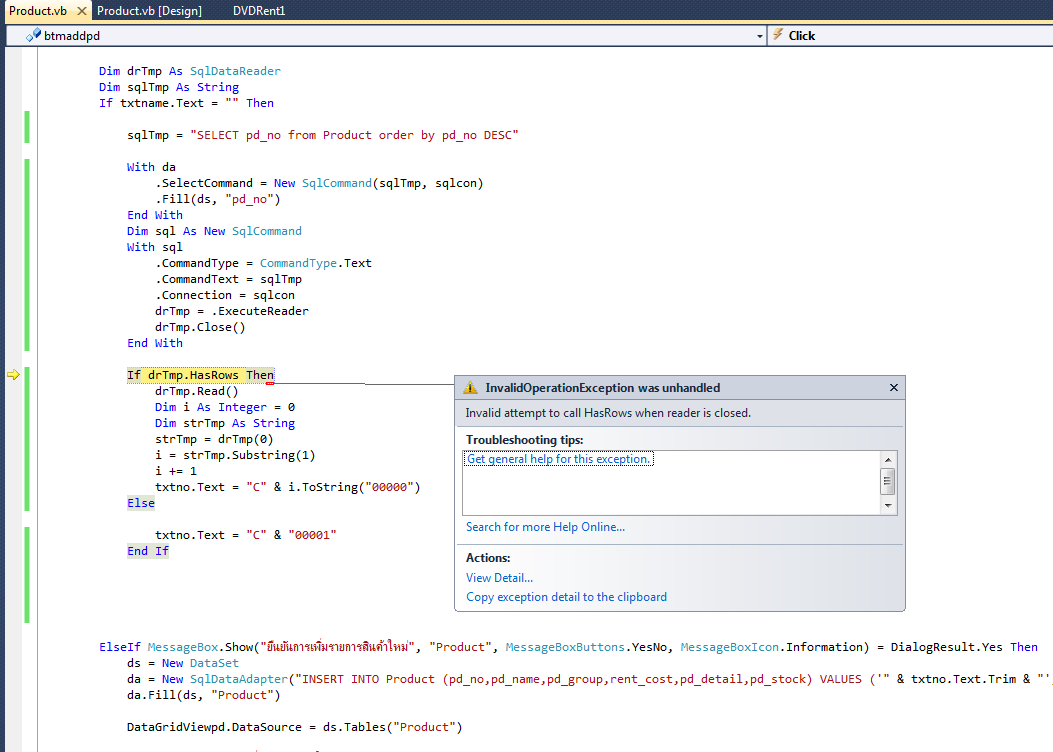
Task: Click the '.Connection = sqlcon' line
Action: click(x=225, y=295)
